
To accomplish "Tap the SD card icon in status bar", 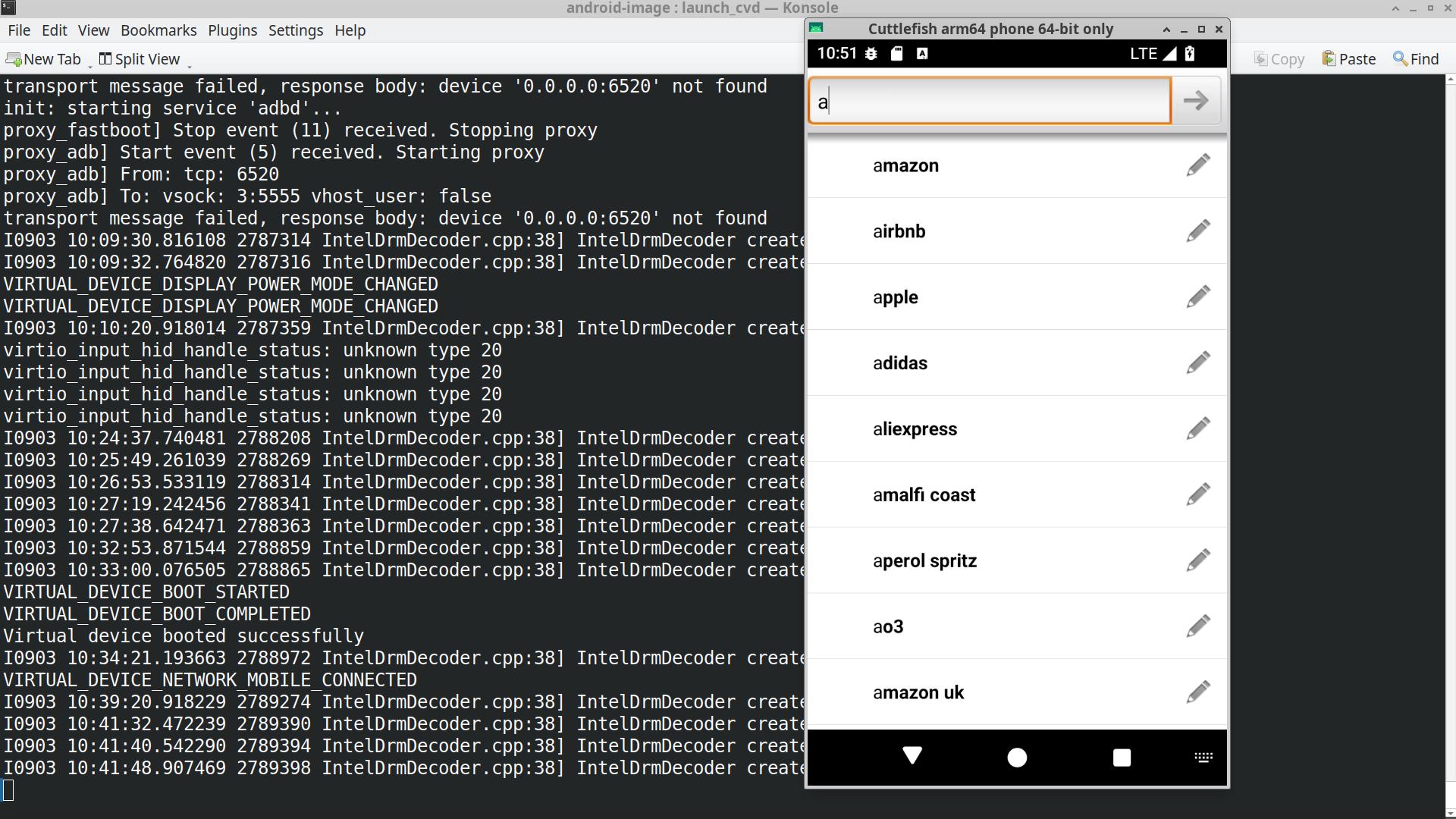I will (x=896, y=54).
